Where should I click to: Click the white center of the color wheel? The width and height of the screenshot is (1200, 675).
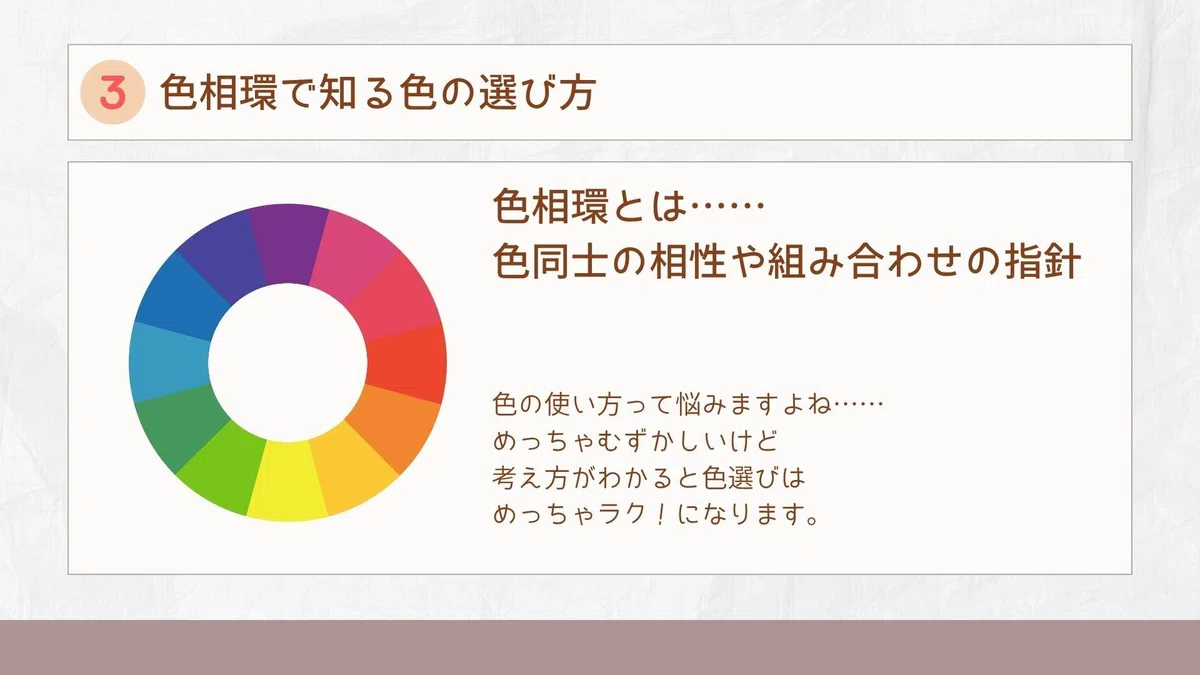coord(288,362)
